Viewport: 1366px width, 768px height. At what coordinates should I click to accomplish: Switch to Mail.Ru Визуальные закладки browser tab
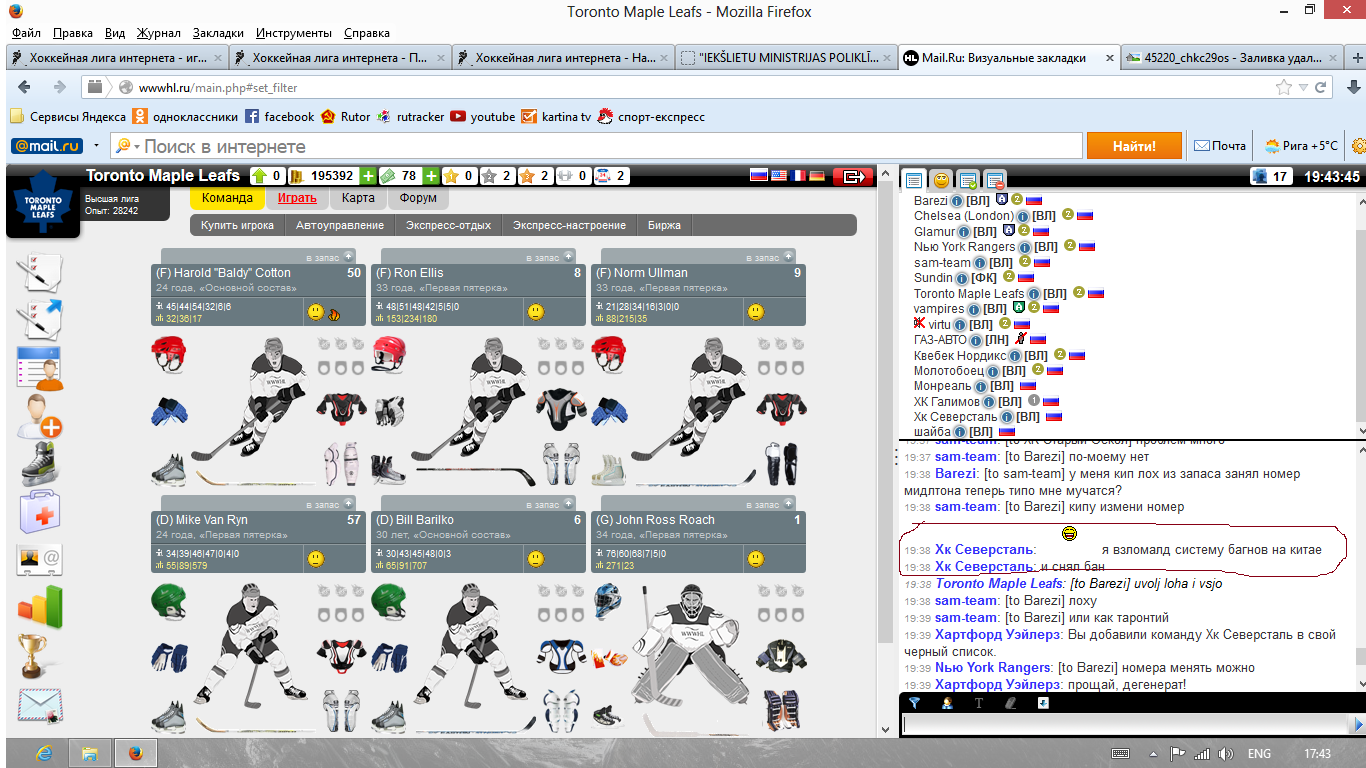pyautogui.click(x=1007, y=58)
